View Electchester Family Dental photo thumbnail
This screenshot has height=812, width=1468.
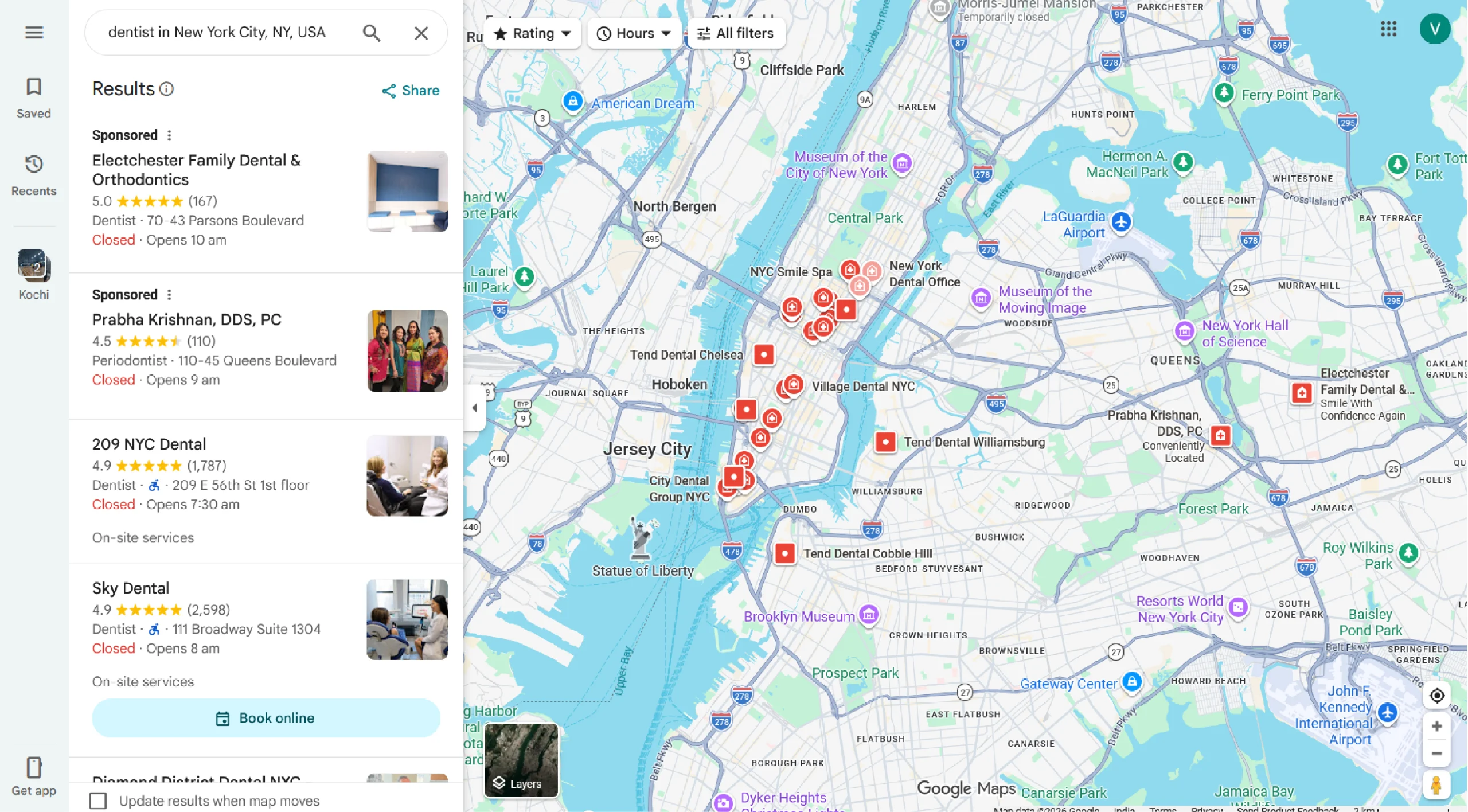coord(408,191)
